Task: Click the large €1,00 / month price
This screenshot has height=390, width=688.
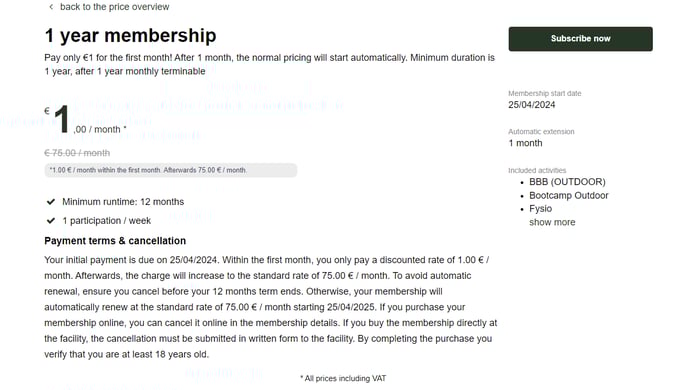Action: [x=86, y=120]
